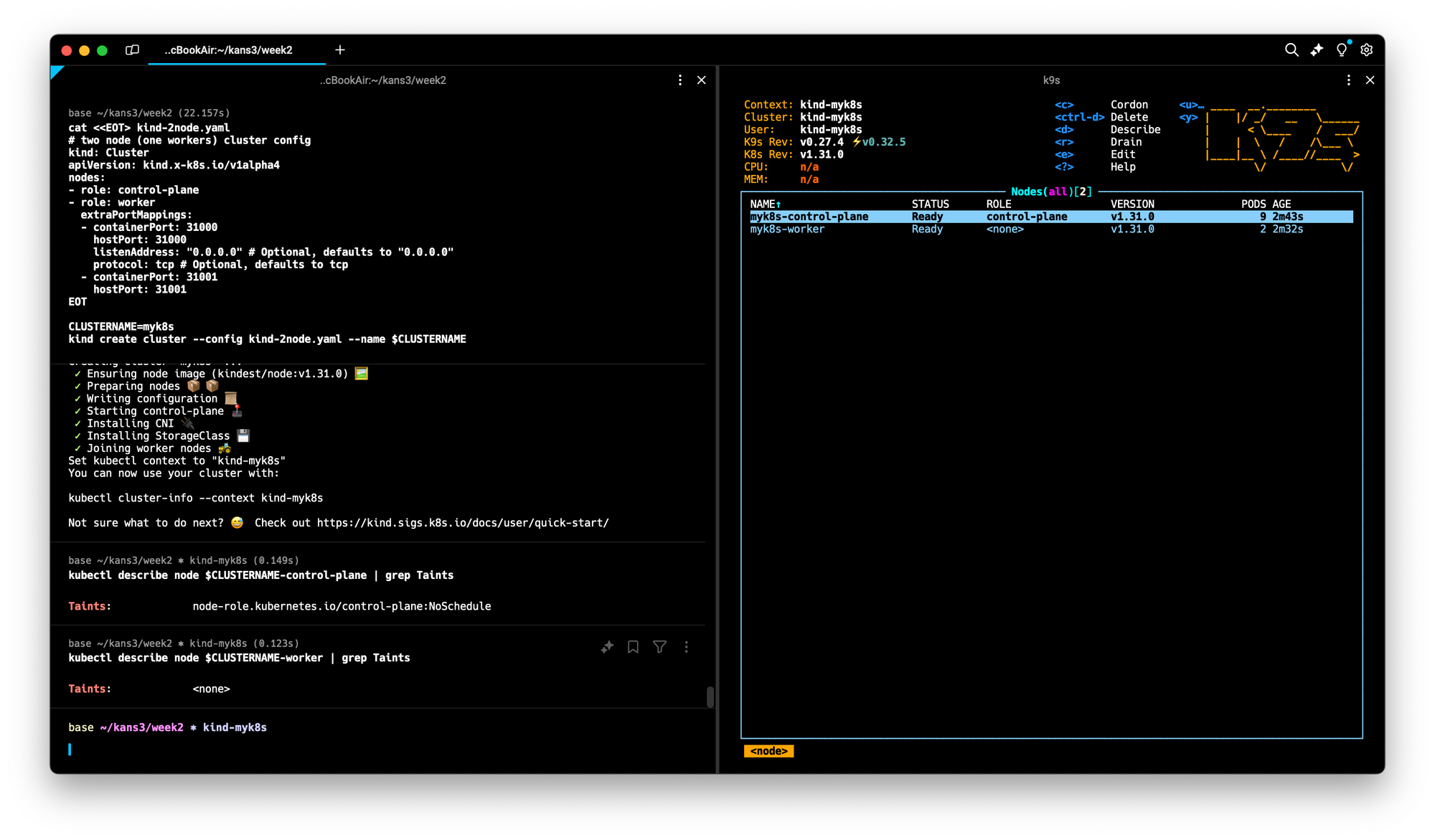The height and width of the screenshot is (840, 1435).
Task: Click the blue flag marker at pane corner
Action: coord(56,71)
